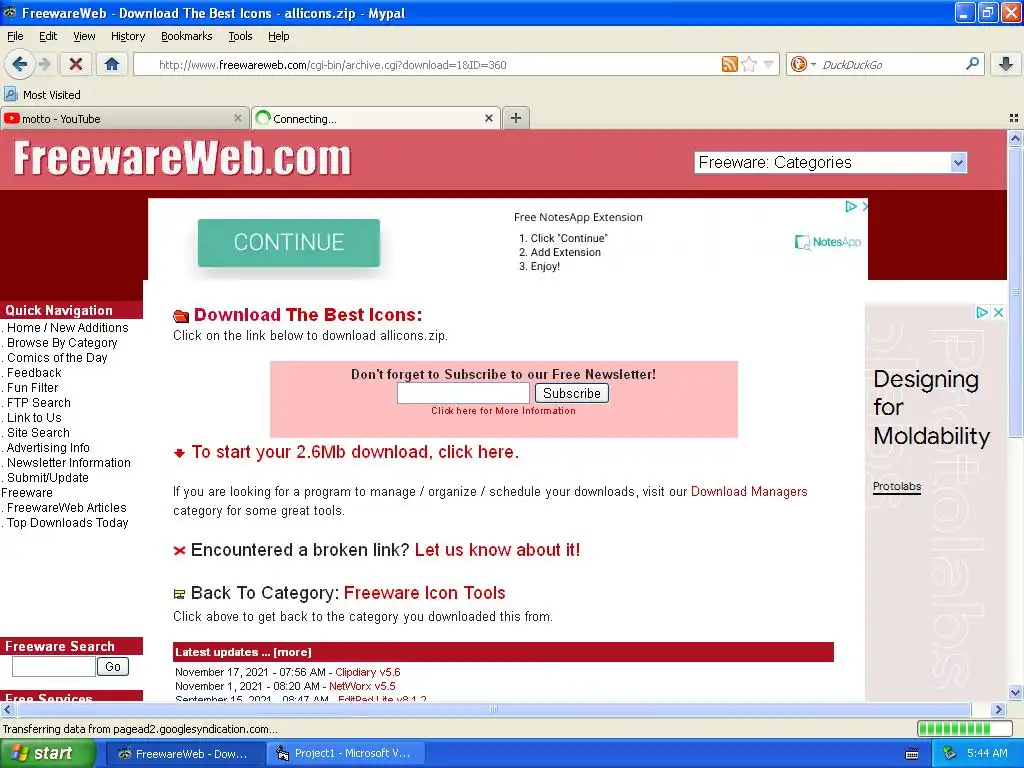
Task: Open a new tab with plus button
Action: pyautogui.click(x=516, y=118)
